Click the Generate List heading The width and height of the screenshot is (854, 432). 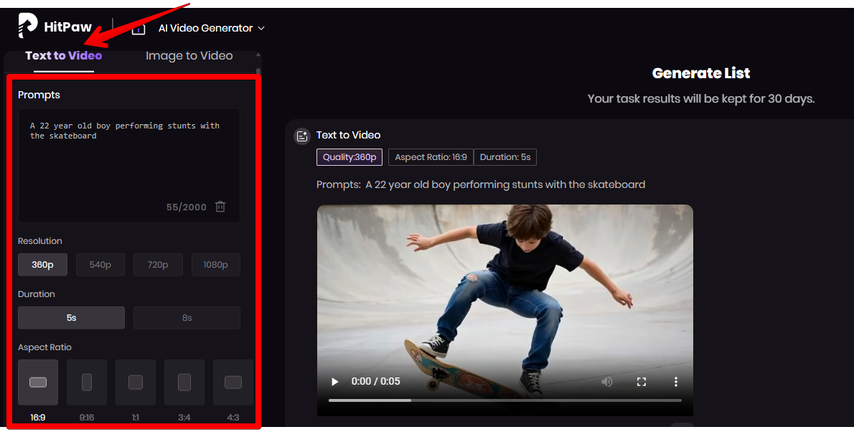(701, 73)
